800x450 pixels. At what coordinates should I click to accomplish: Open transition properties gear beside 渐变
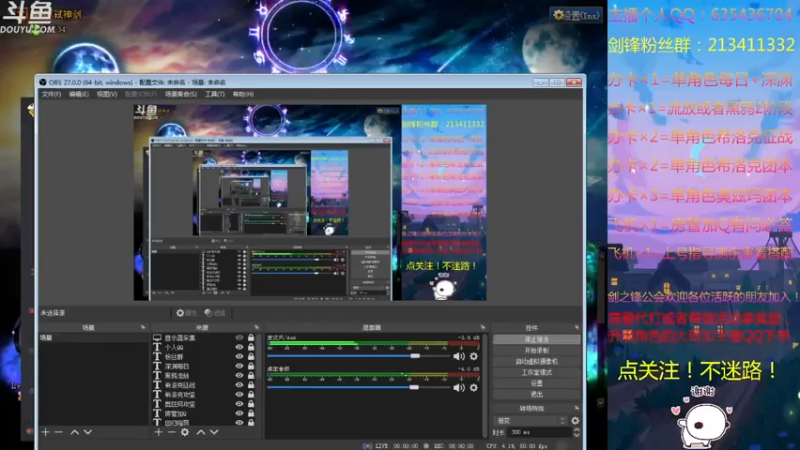(x=575, y=420)
